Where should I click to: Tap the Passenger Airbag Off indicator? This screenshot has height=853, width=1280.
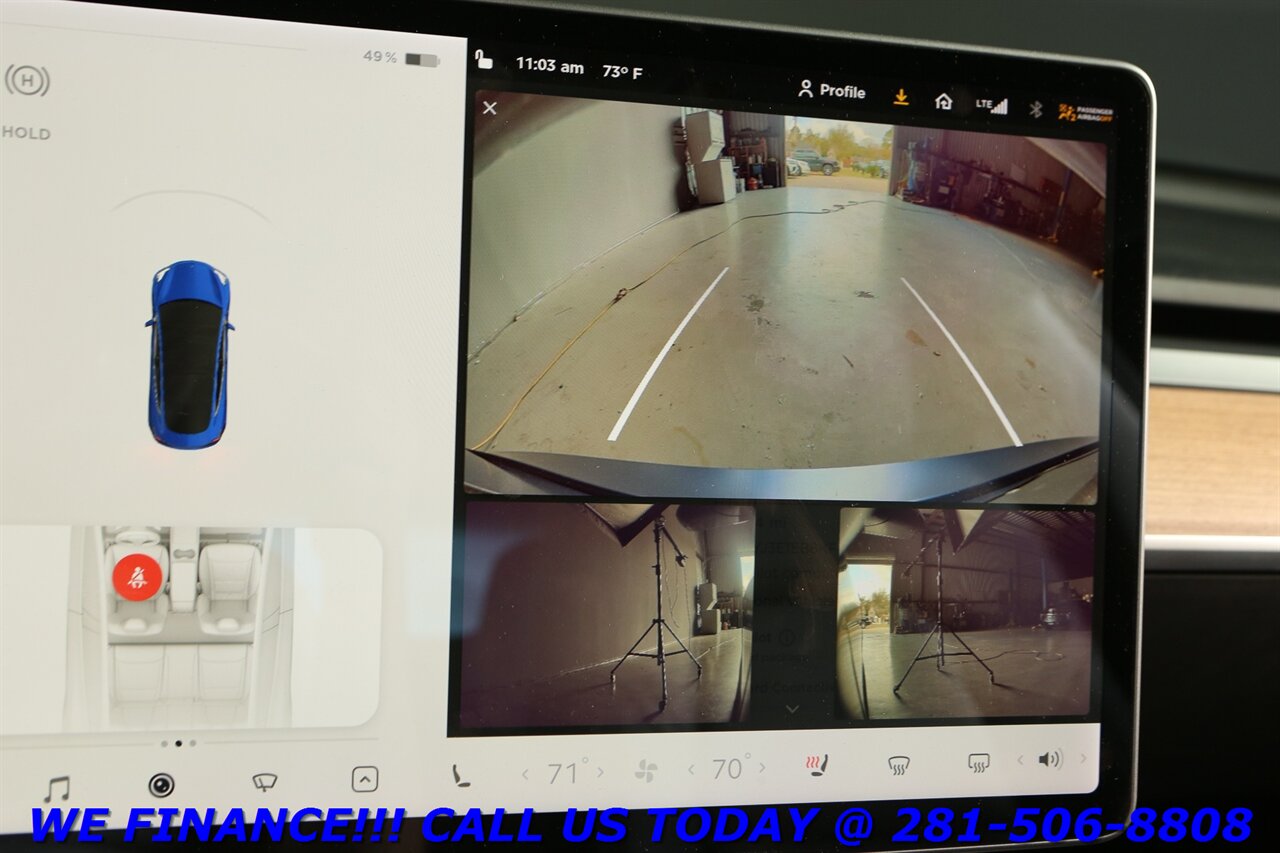coord(1085,113)
